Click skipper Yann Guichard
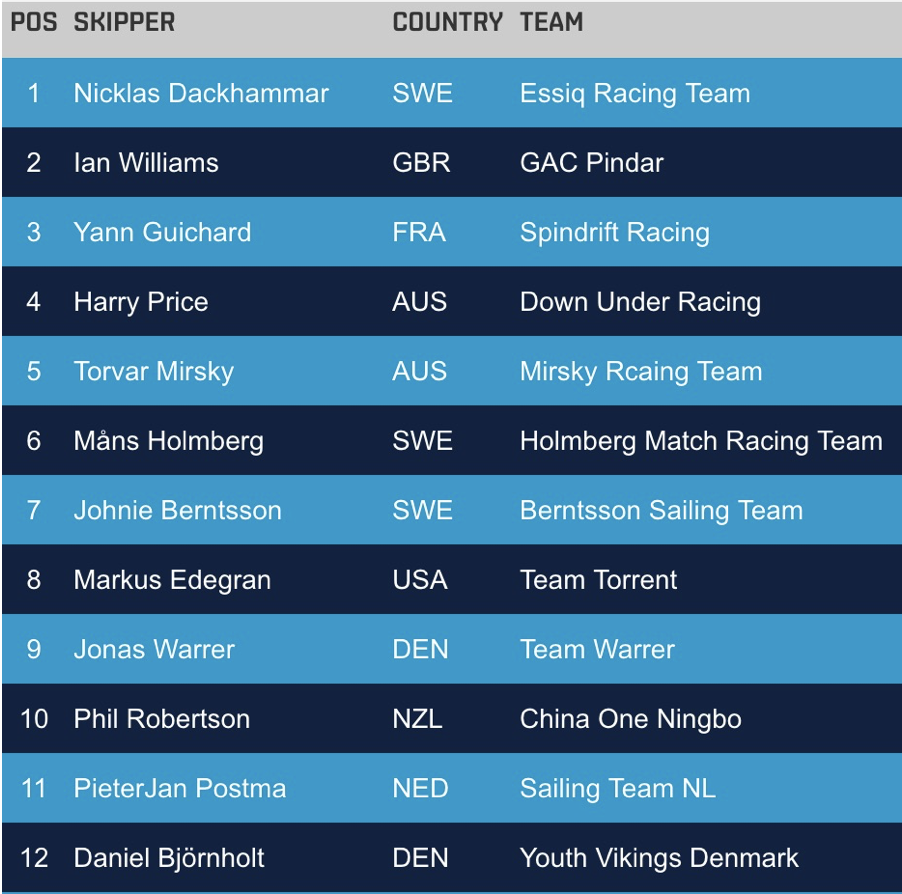 pyautogui.click(x=162, y=232)
